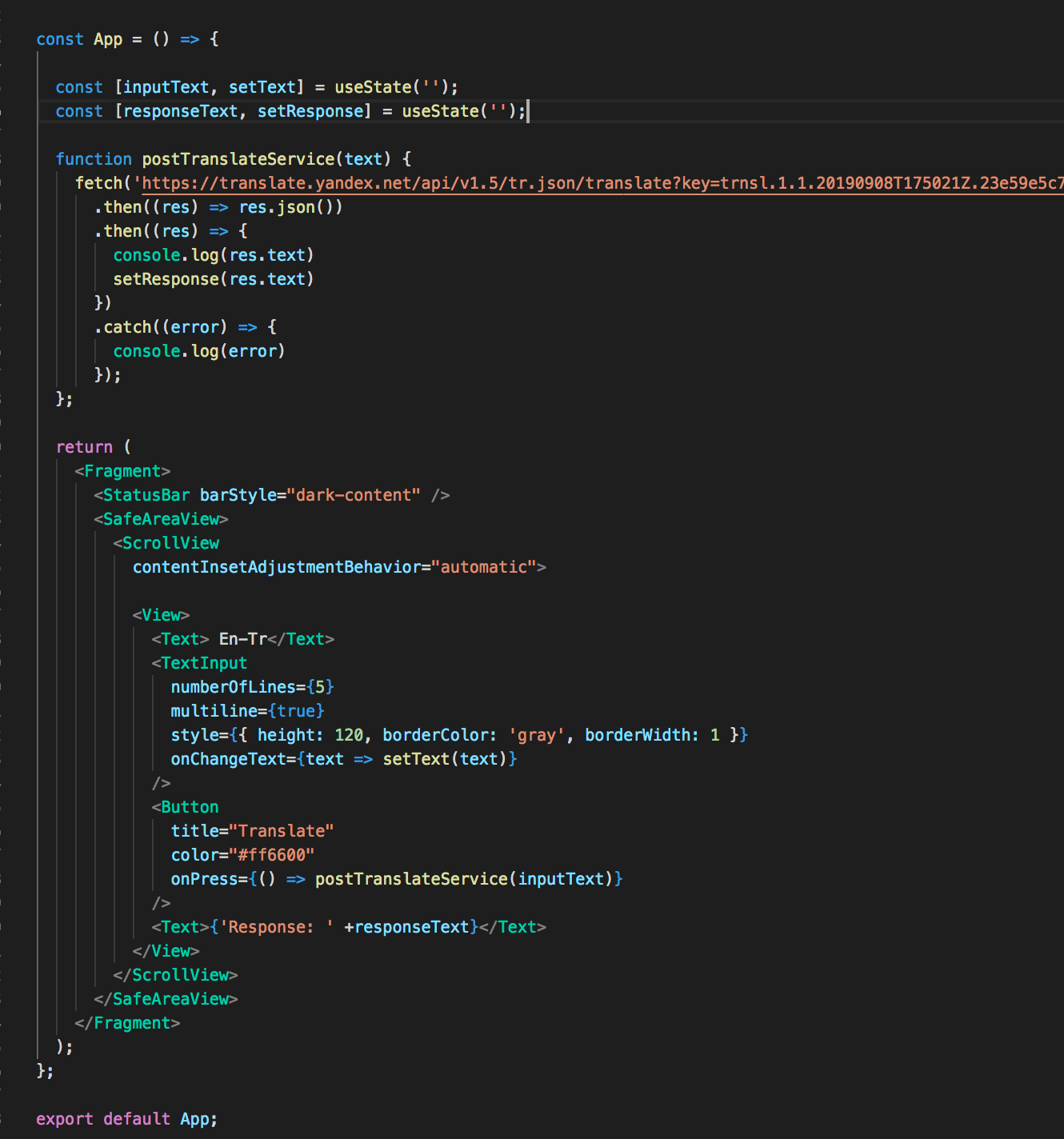This screenshot has width=1064, height=1139.
Task: Click the 'contentInsetAdjustmentBehavior' attribute
Action: (x=277, y=567)
